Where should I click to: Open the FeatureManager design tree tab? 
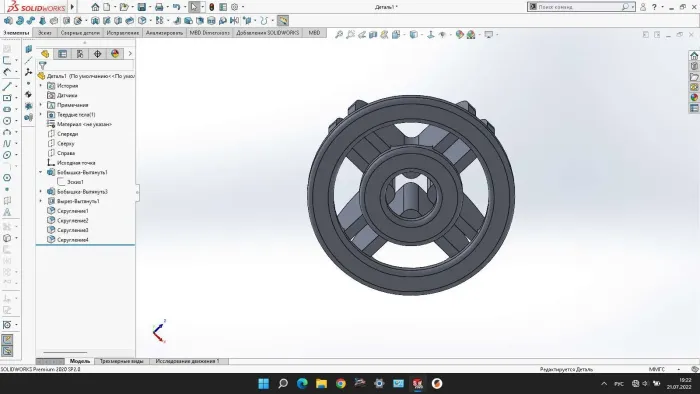[45, 54]
